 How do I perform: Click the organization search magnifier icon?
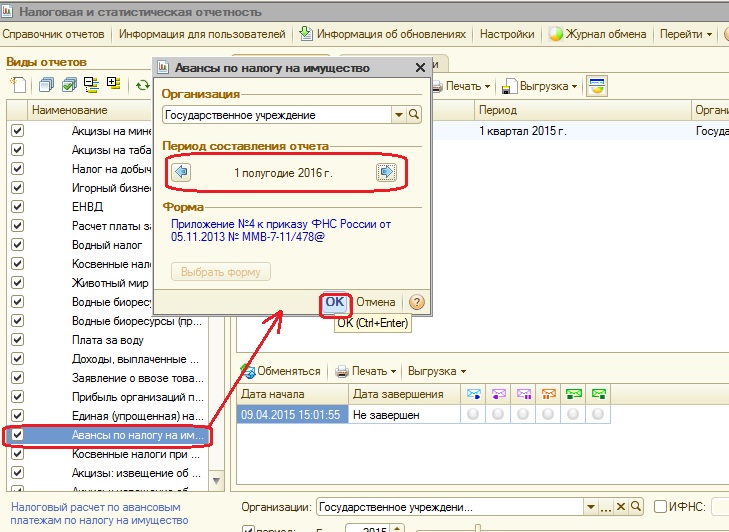point(414,115)
